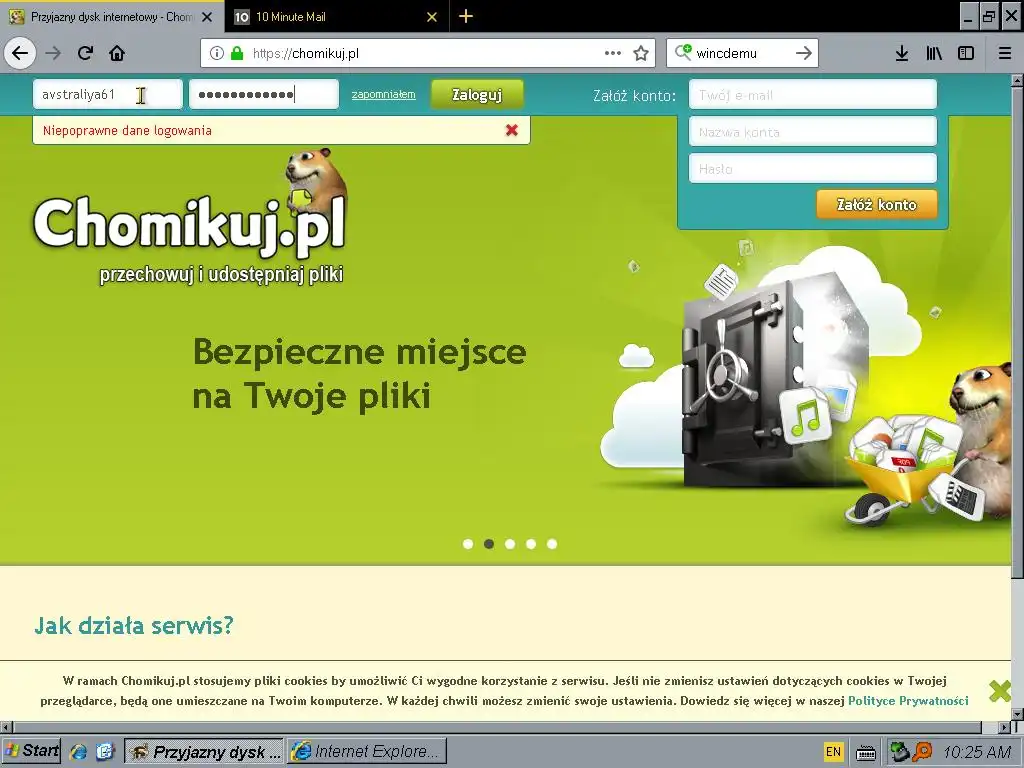Click the taskbar clock 10:25 AM
The image size is (1024, 768).
point(977,752)
